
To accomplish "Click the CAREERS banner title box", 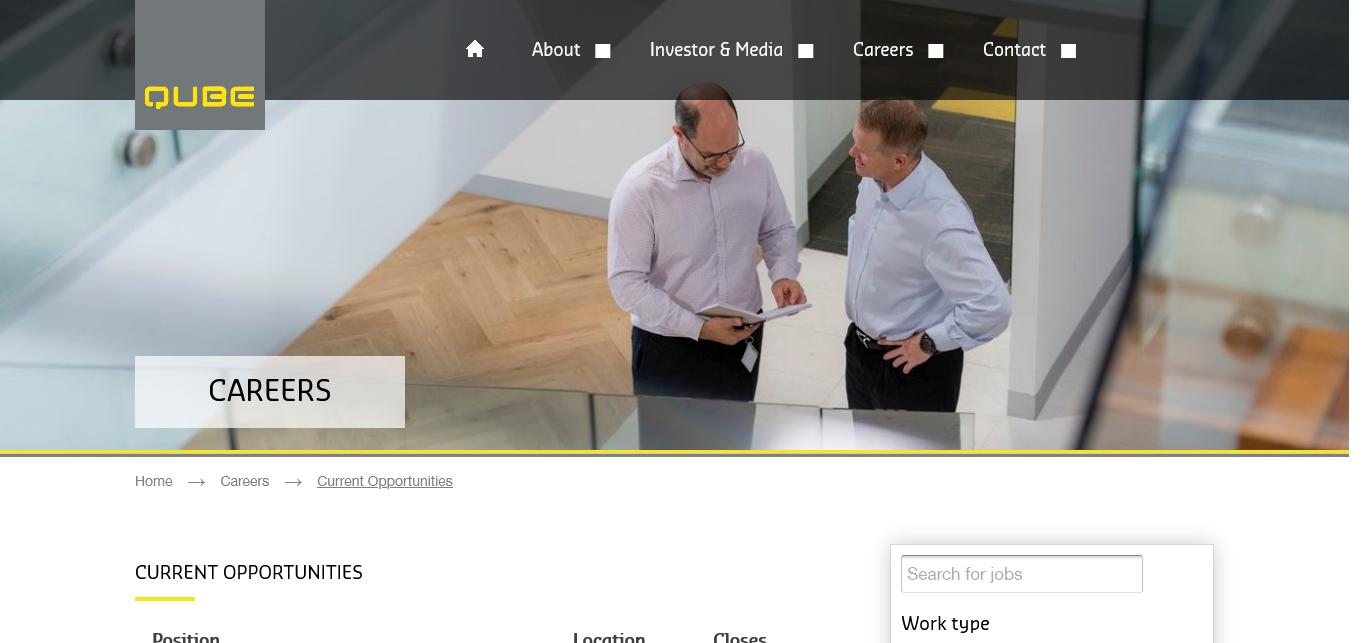I will [x=270, y=391].
